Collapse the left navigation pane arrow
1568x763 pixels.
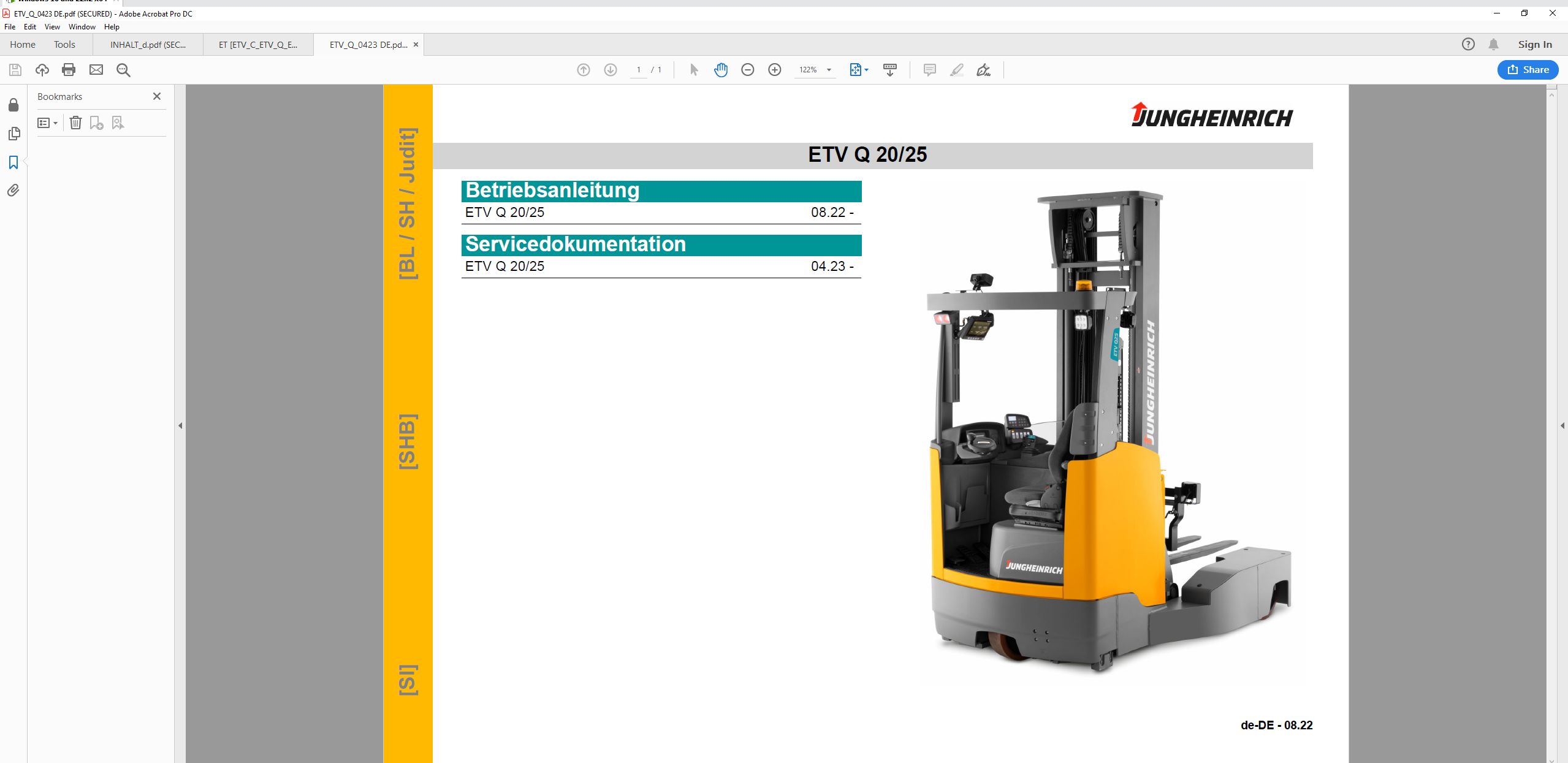(180, 425)
